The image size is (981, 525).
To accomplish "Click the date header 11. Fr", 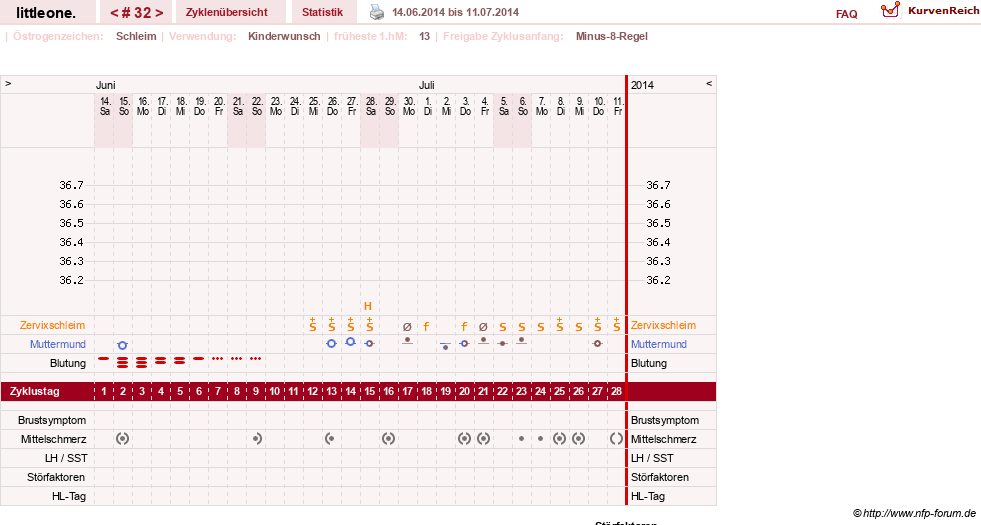I will [618, 106].
